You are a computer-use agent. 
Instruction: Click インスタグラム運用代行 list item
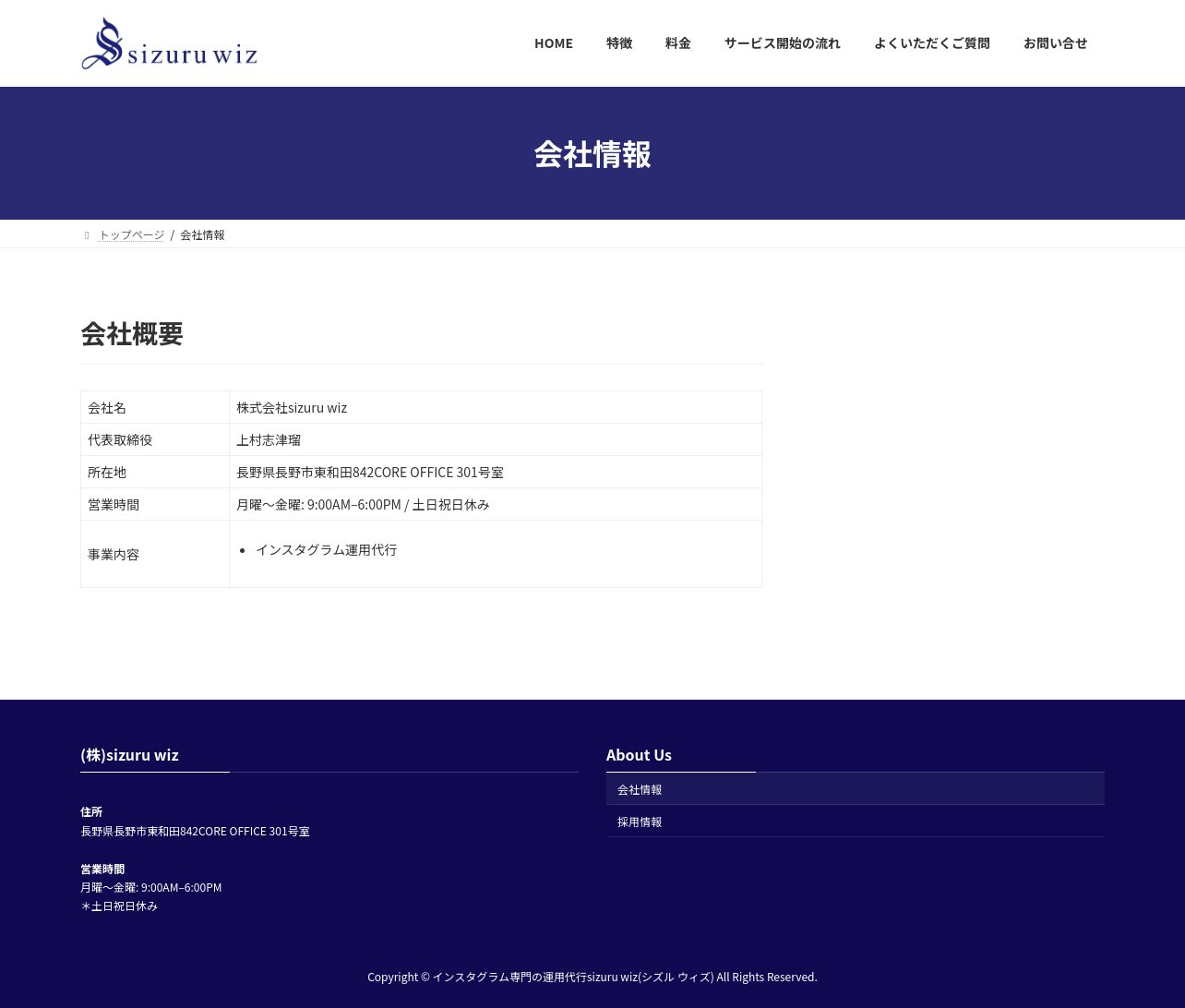pyautogui.click(x=326, y=550)
